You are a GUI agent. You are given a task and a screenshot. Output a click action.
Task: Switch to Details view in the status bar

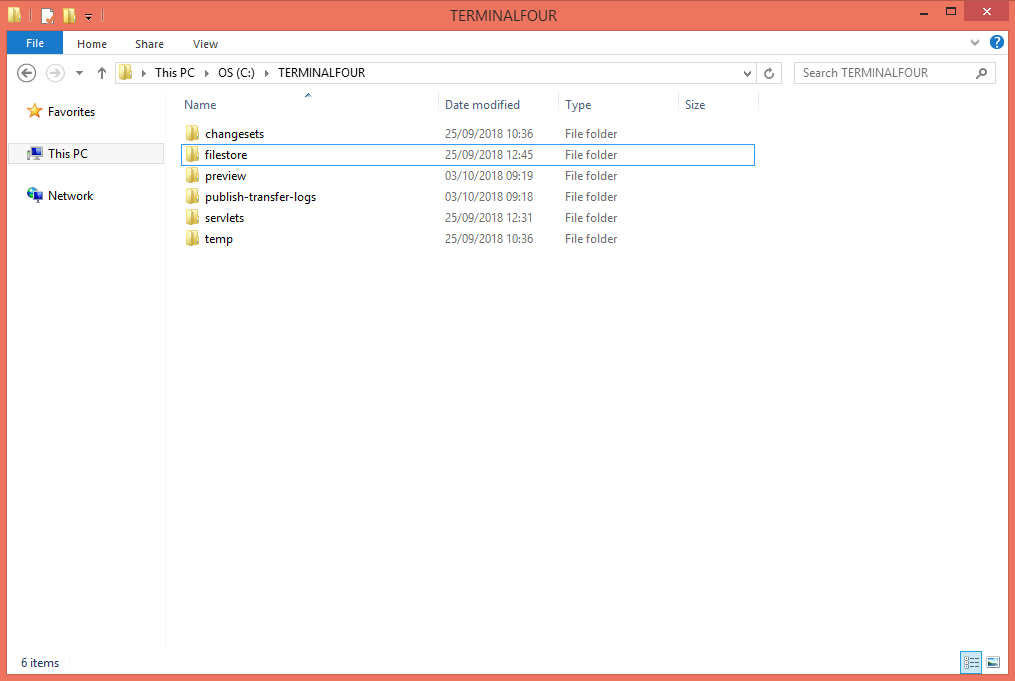click(970, 662)
